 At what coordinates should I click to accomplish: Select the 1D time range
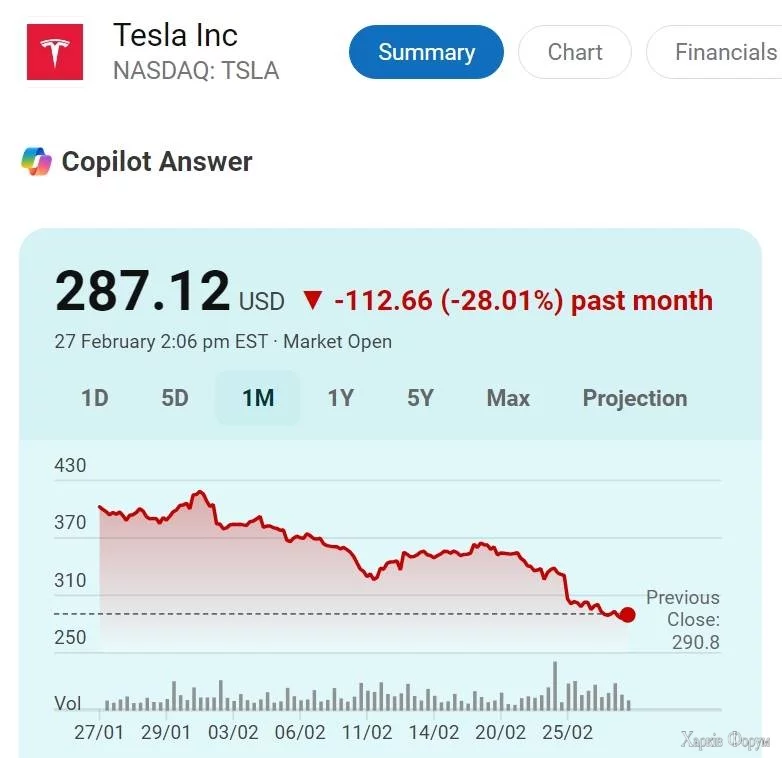(x=94, y=398)
